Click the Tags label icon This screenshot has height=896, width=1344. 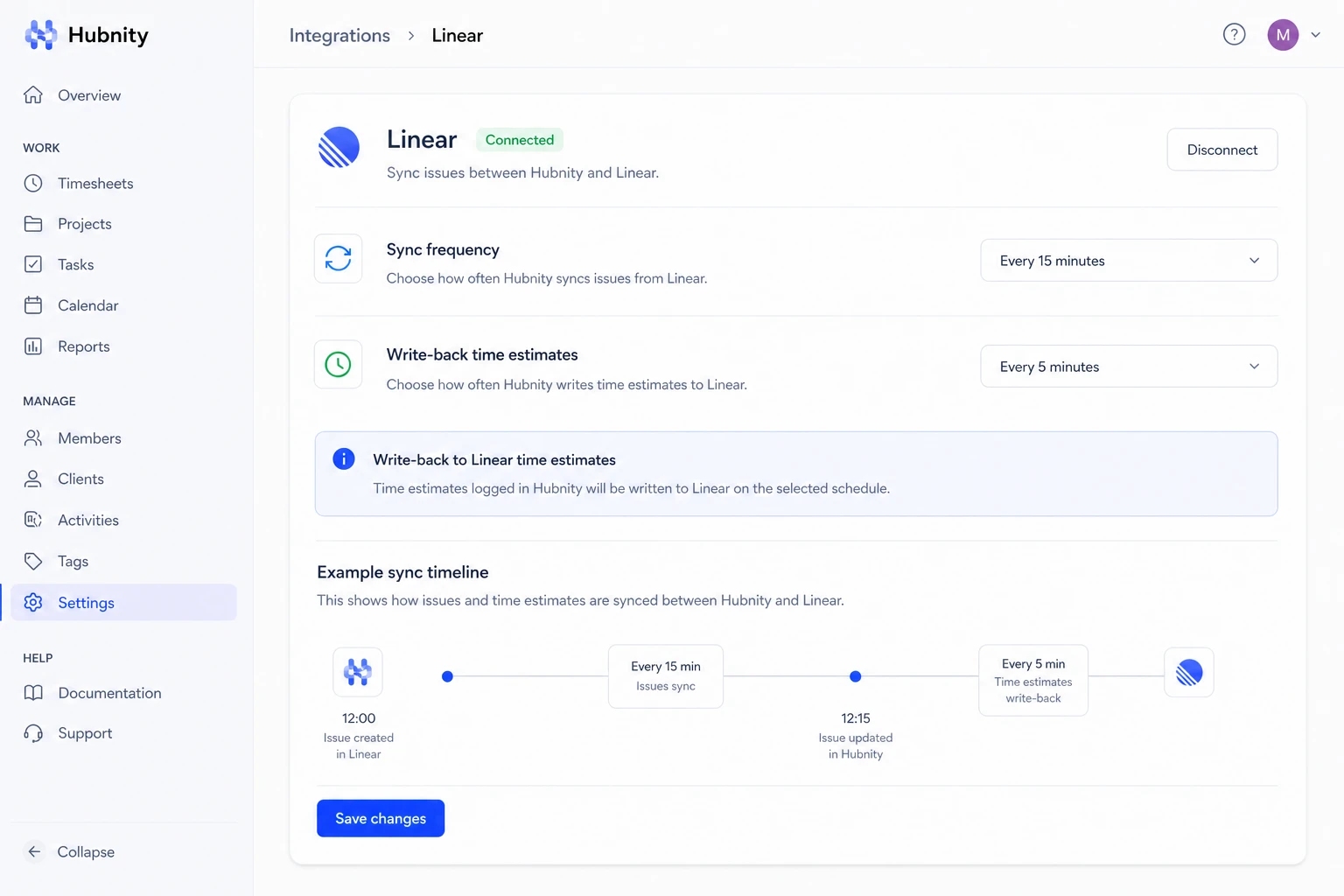pyautogui.click(x=33, y=561)
